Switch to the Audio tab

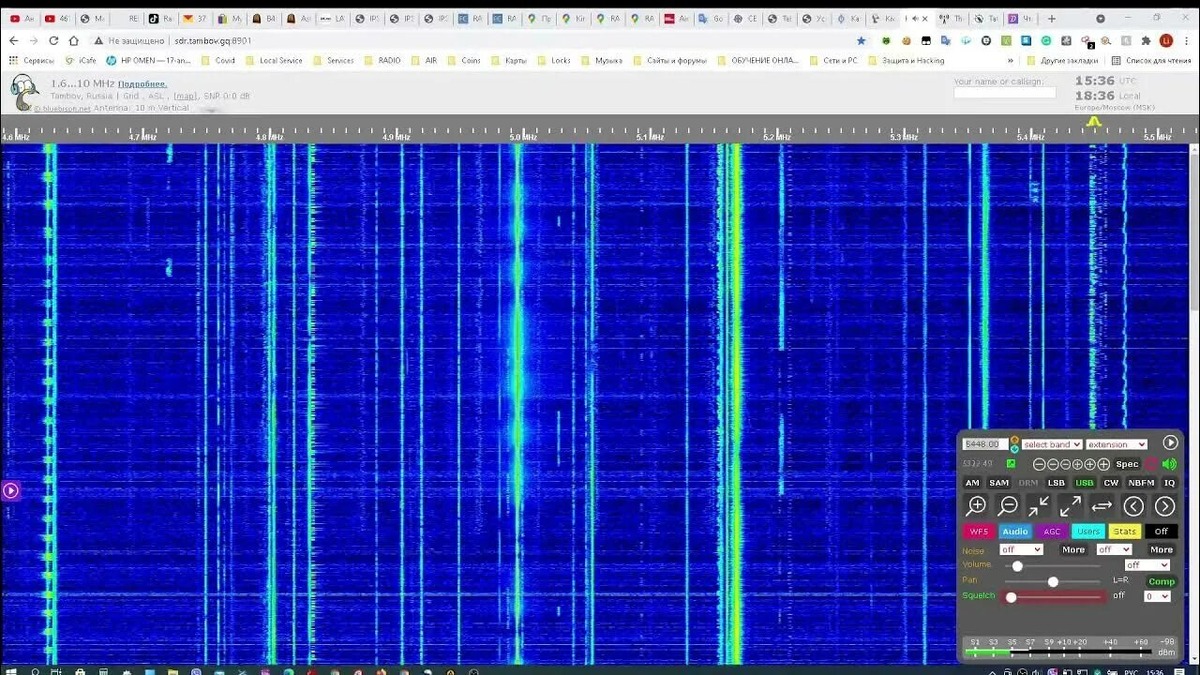[1015, 531]
